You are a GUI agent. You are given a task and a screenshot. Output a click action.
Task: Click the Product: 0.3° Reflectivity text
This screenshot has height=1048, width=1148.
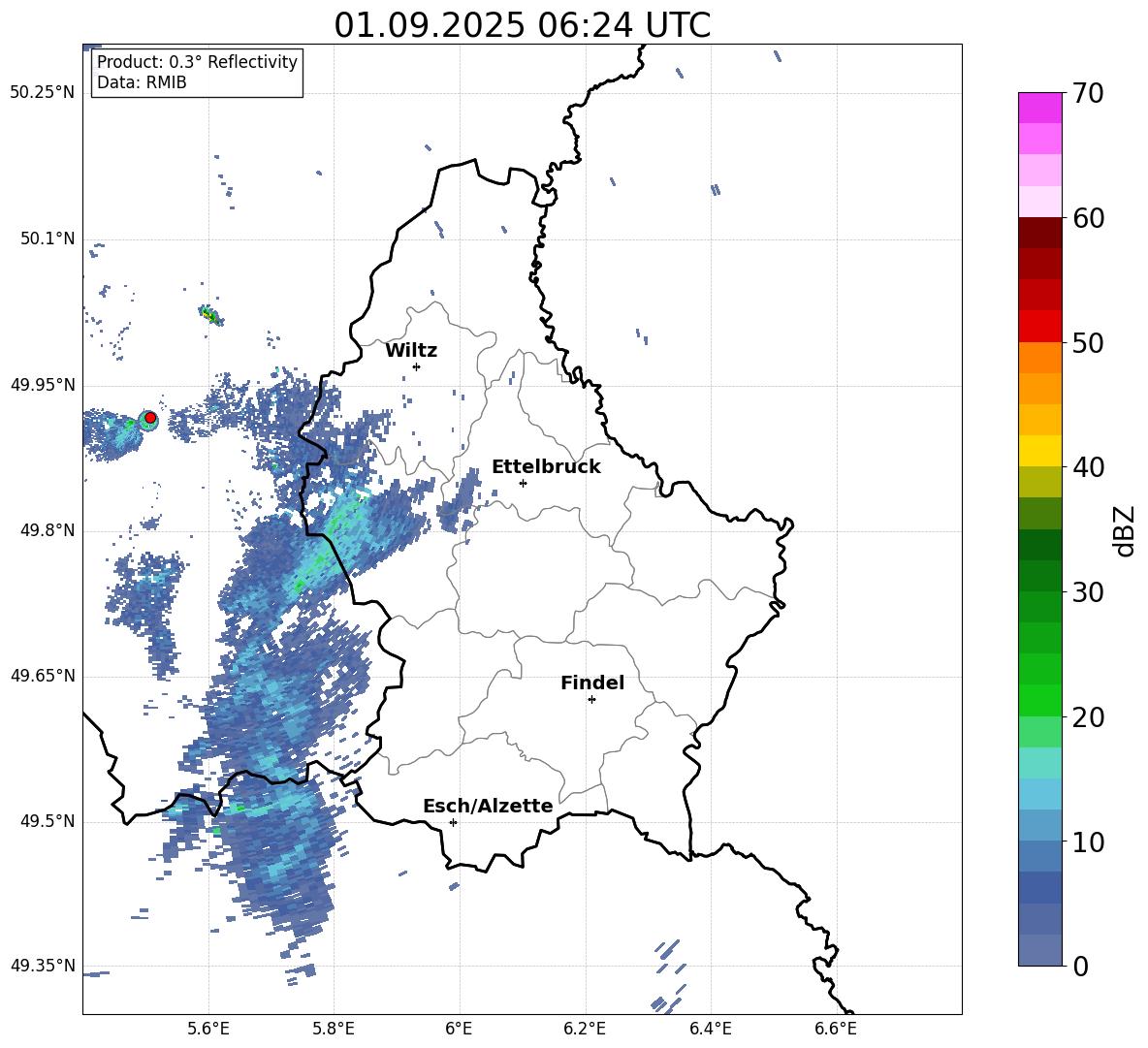(197, 61)
